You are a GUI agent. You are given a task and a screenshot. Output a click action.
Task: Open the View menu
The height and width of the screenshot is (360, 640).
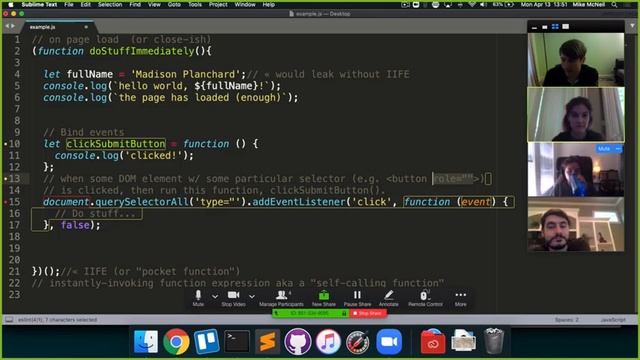click(x=154, y=4)
